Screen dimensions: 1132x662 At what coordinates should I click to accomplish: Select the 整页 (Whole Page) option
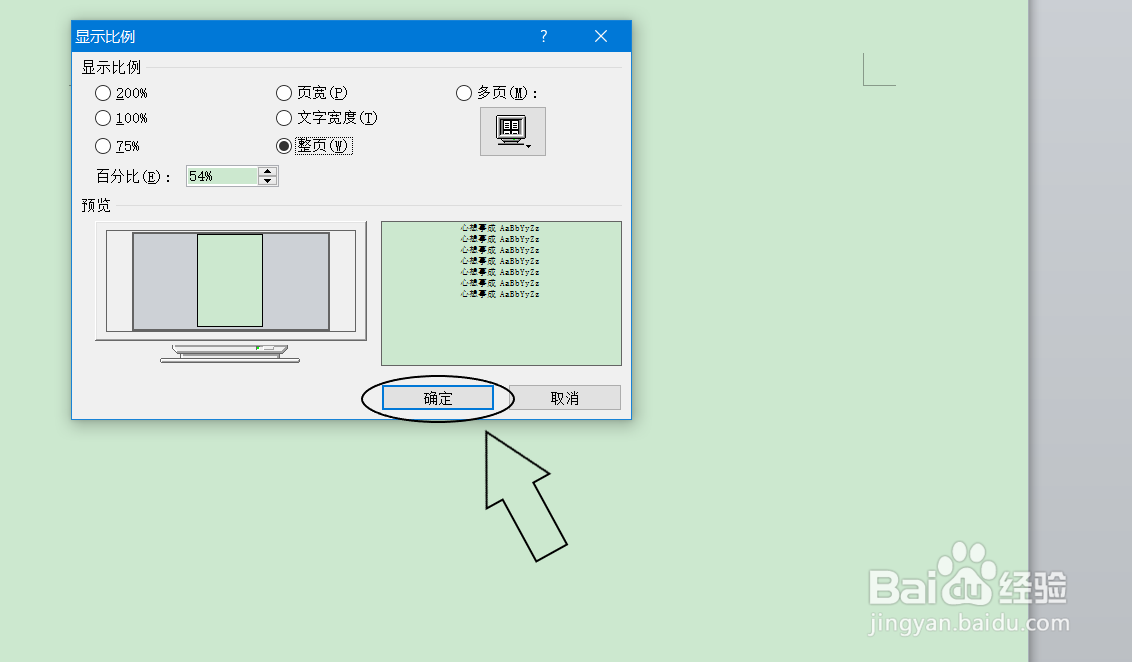284,145
